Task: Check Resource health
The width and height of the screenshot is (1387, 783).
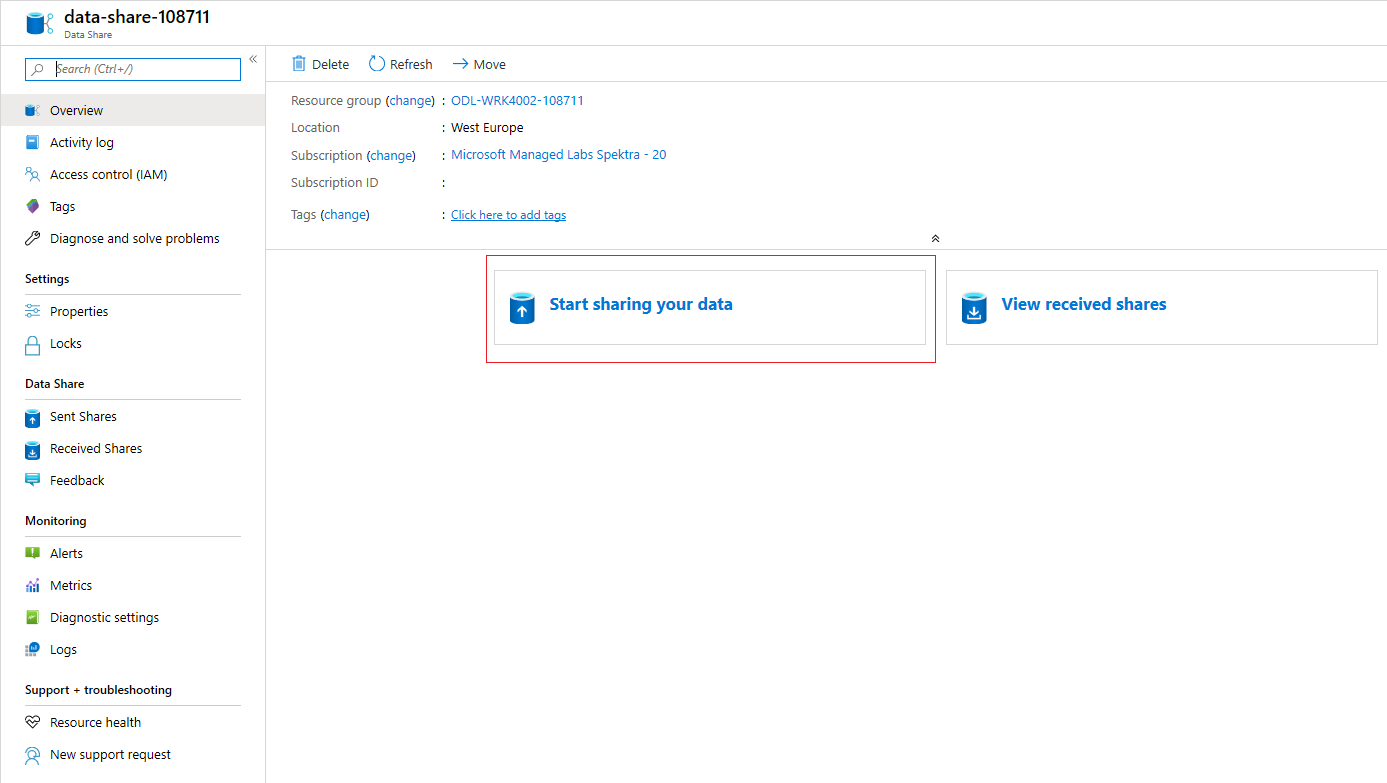Action: tap(94, 721)
